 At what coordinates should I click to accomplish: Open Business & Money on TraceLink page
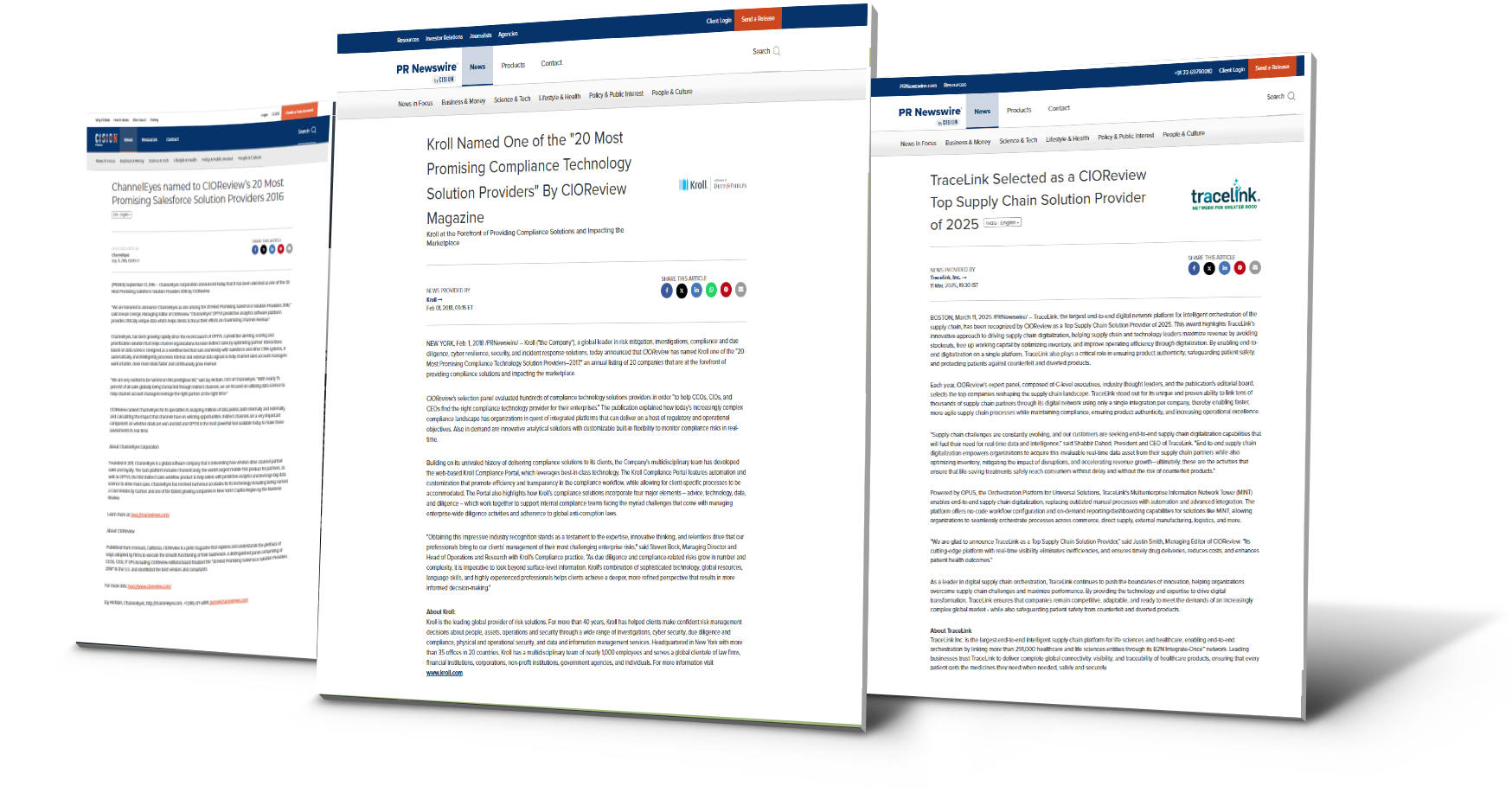pos(968,142)
